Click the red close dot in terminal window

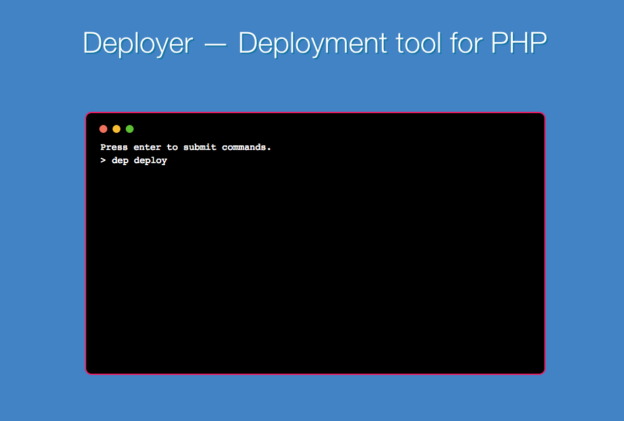pyautogui.click(x=103, y=129)
